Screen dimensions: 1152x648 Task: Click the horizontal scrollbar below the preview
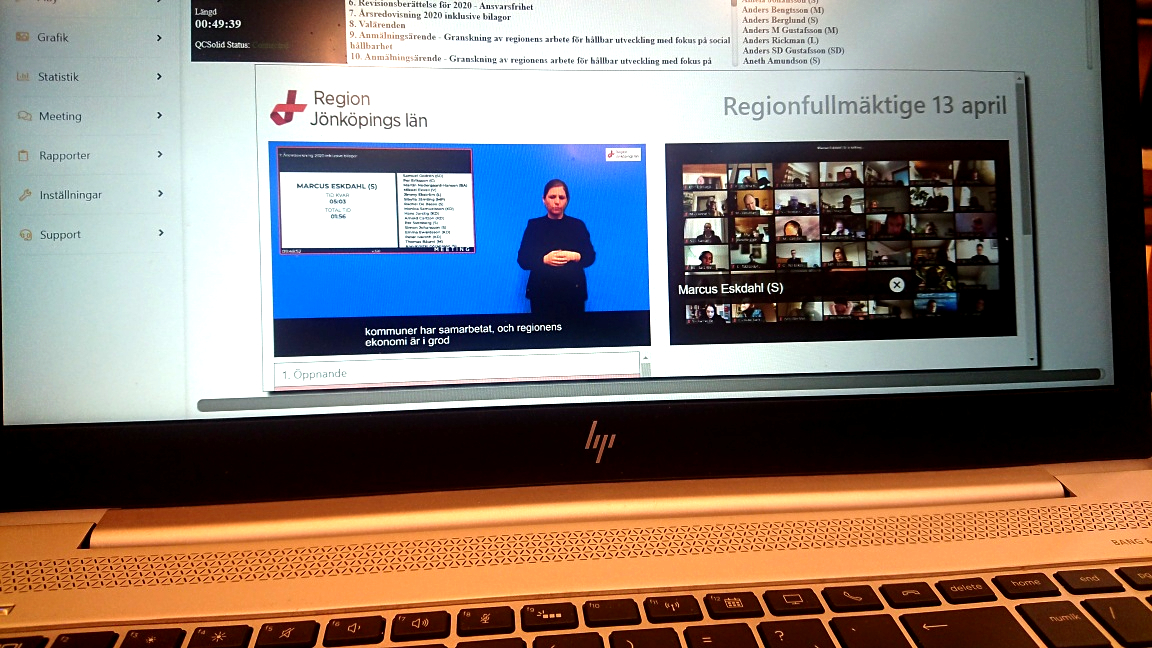point(650,388)
